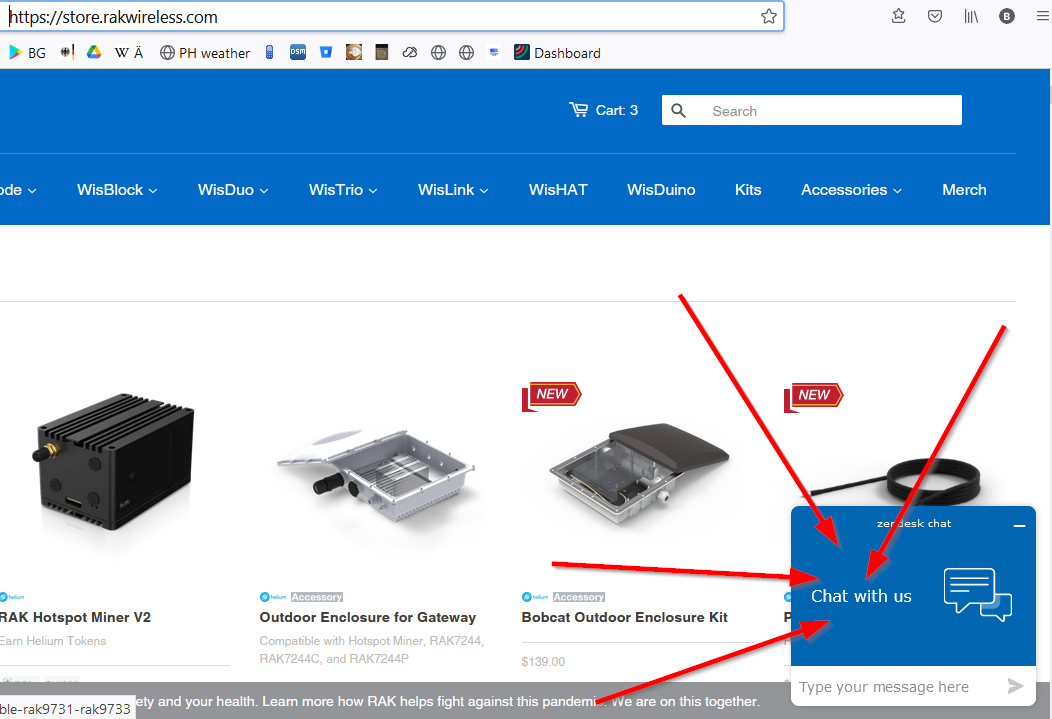The image size is (1052, 719).
Task: Open the Firefox library icon
Action: click(970, 16)
